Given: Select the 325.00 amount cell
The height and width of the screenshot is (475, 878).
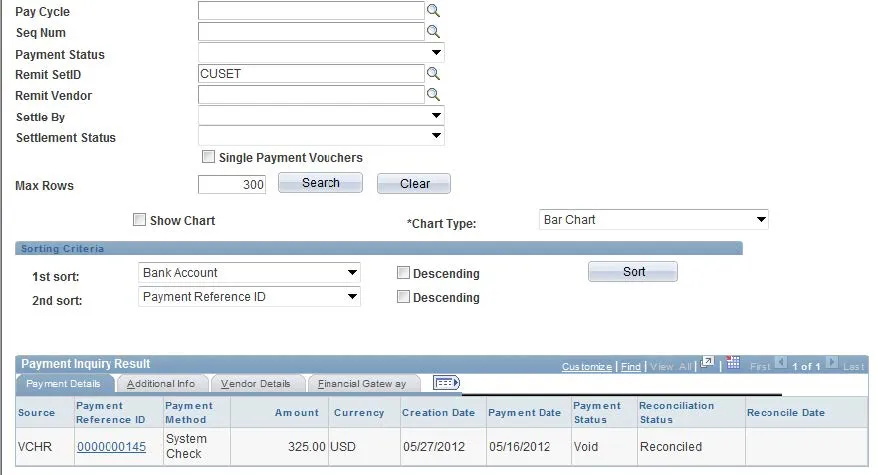Looking at the screenshot, I should (279, 446).
